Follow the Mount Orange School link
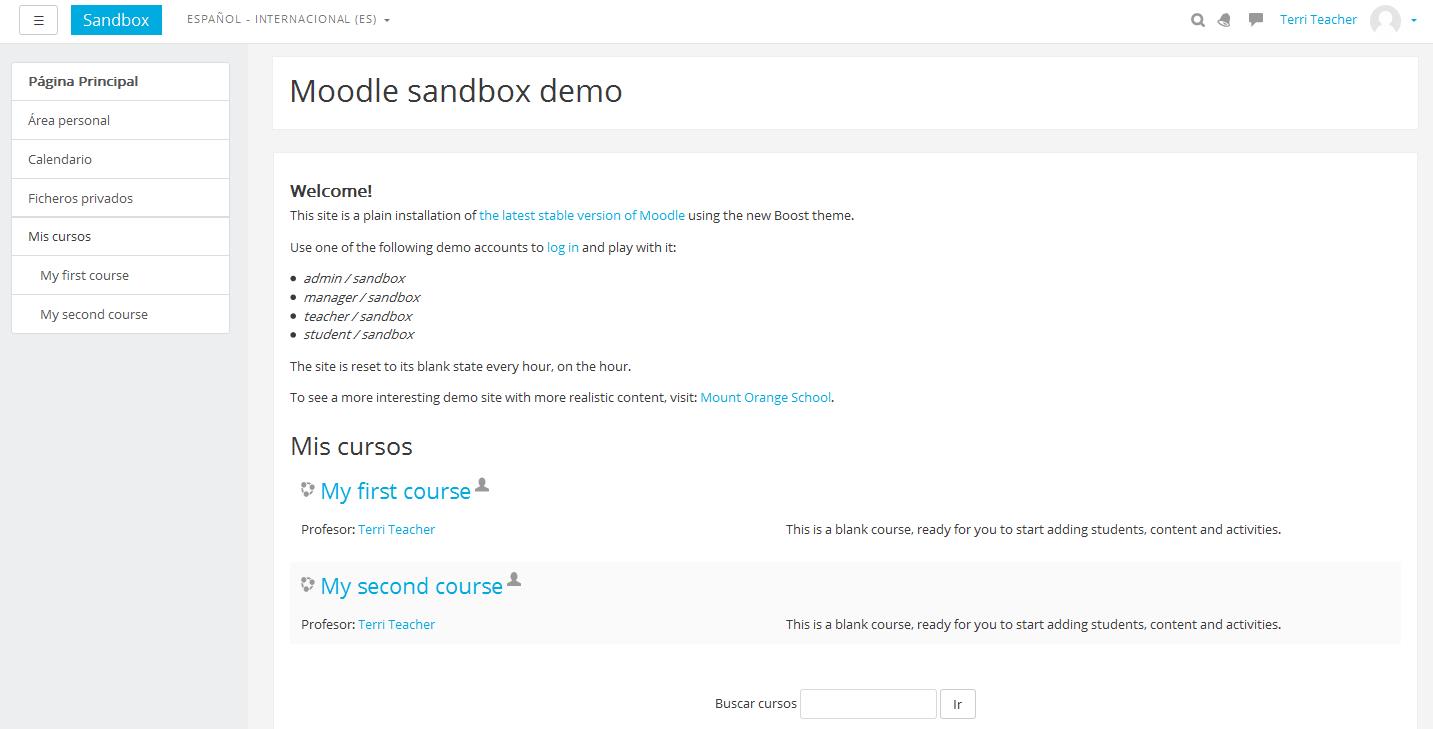 click(x=765, y=397)
